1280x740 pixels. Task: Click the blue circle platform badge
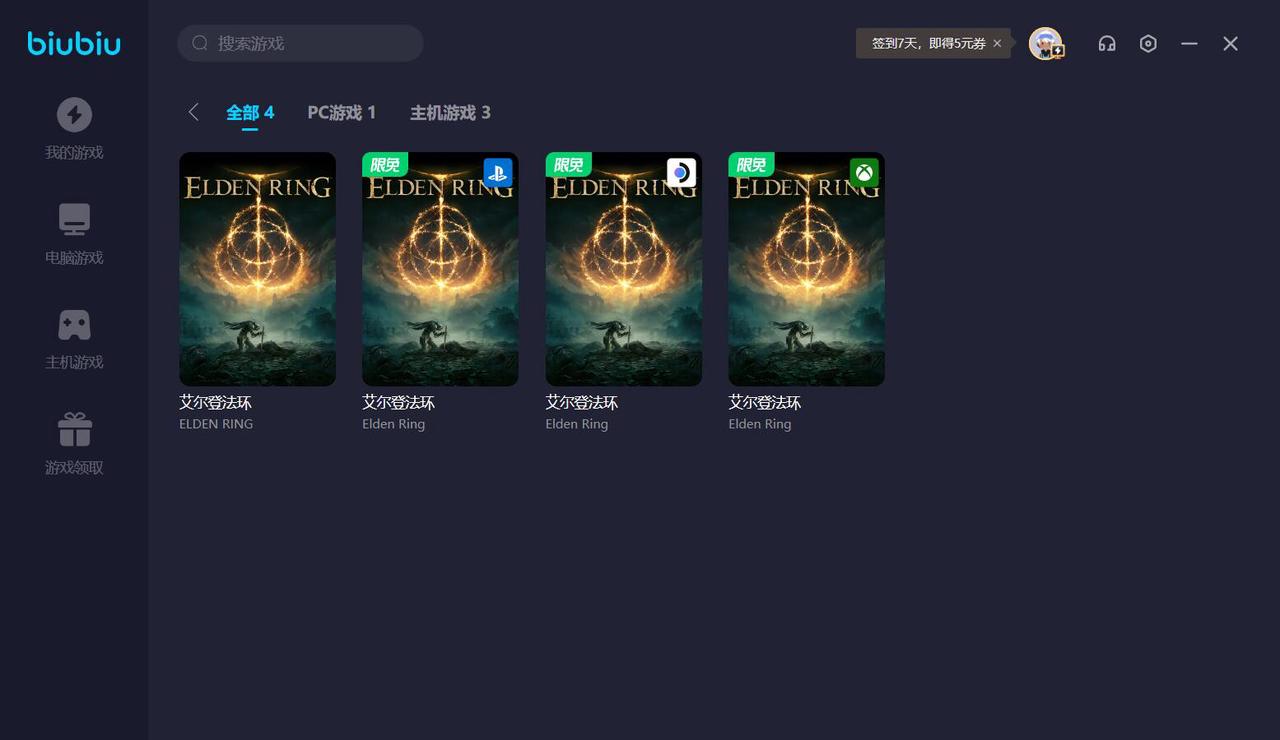tap(681, 173)
